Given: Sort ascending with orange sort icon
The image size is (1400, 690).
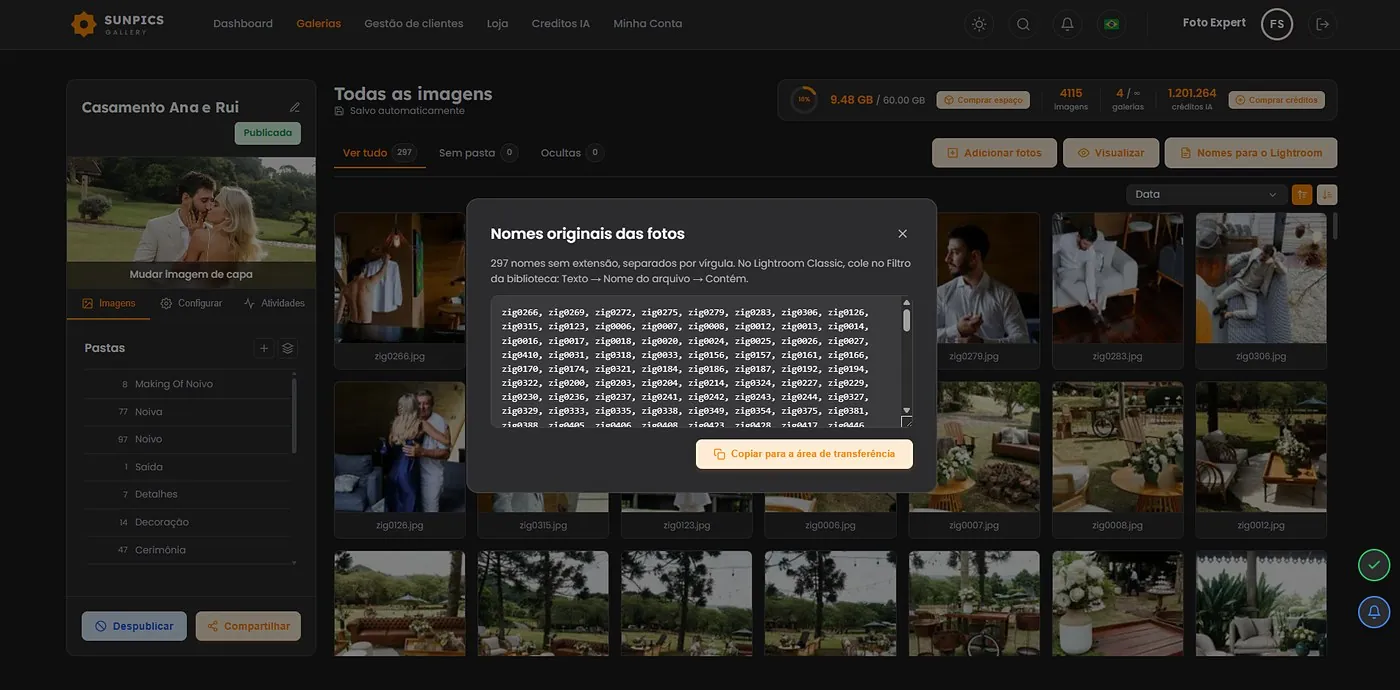Looking at the screenshot, I should tap(1302, 195).
